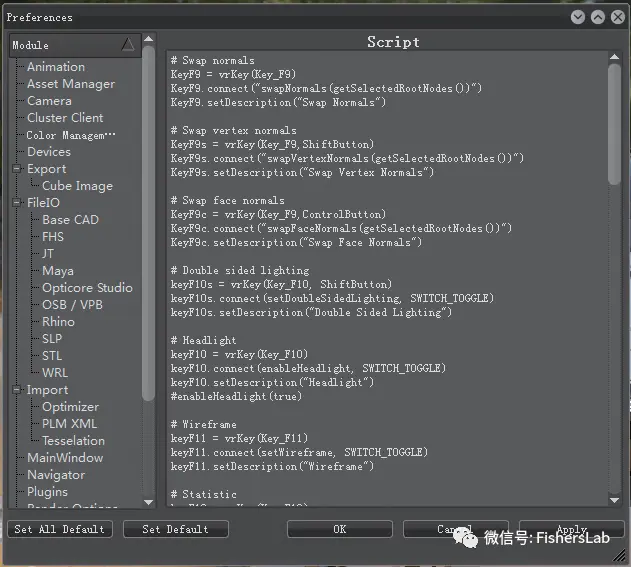Click the Apply button
This screenshot has height=567, width=631.
coord(572,529)
